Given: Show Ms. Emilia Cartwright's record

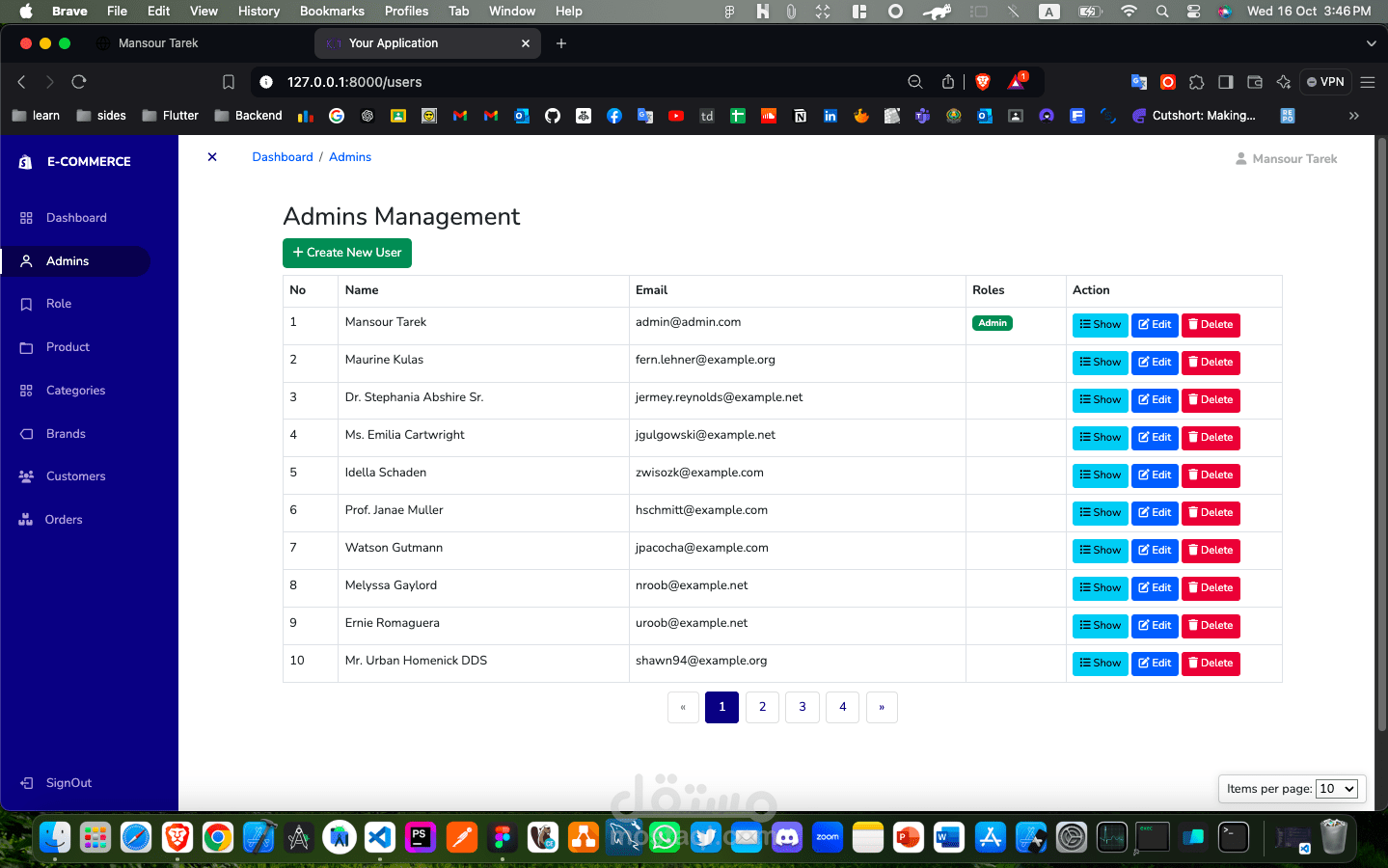Looking at the screenshot, I should pyautogui.click(x=1100, y=438).
